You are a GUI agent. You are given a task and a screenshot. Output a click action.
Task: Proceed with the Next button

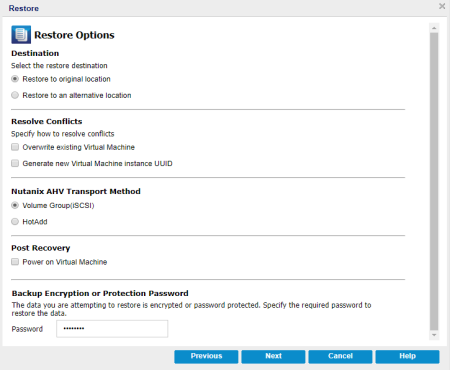[x=273, y=356]
